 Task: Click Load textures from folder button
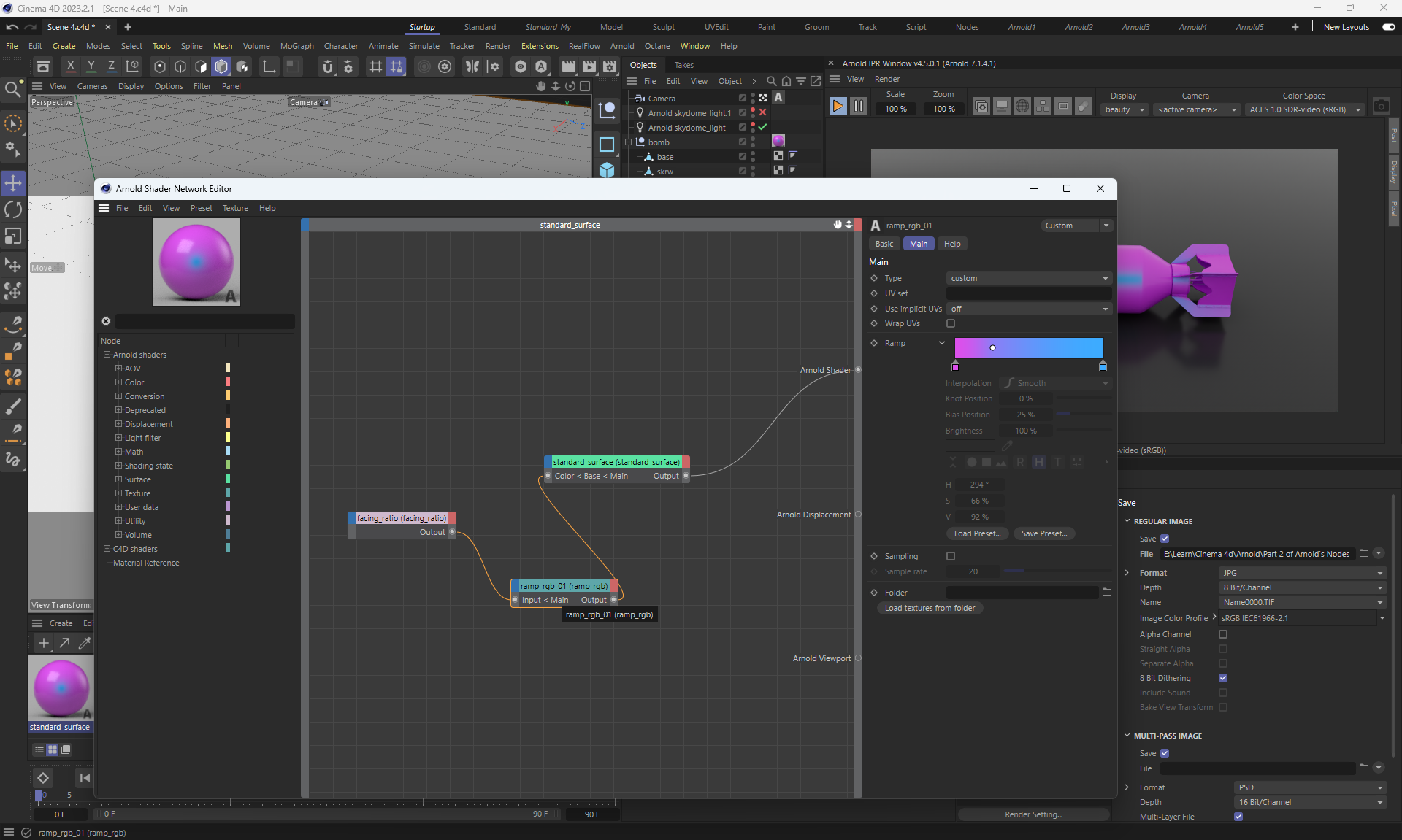tap(929, 608)
